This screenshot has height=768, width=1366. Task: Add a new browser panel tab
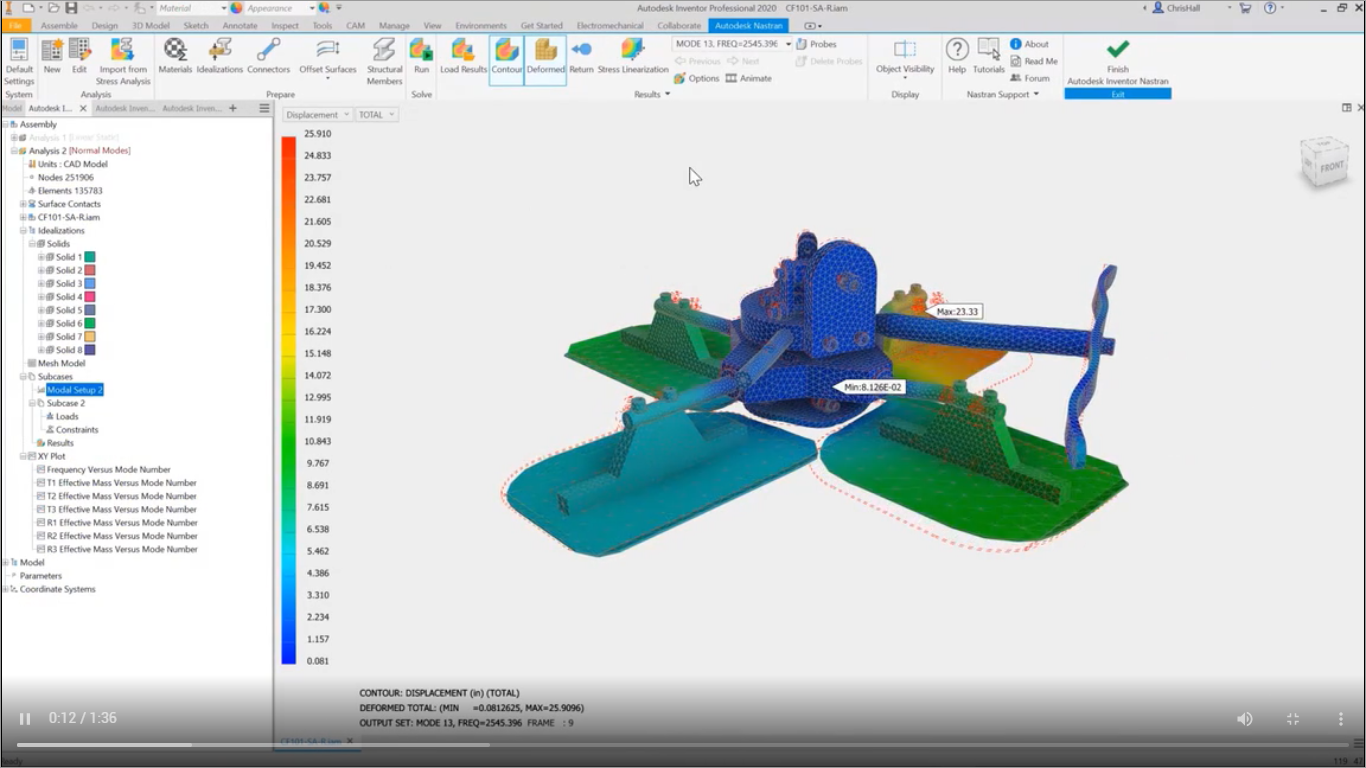[x=233, y=108]
